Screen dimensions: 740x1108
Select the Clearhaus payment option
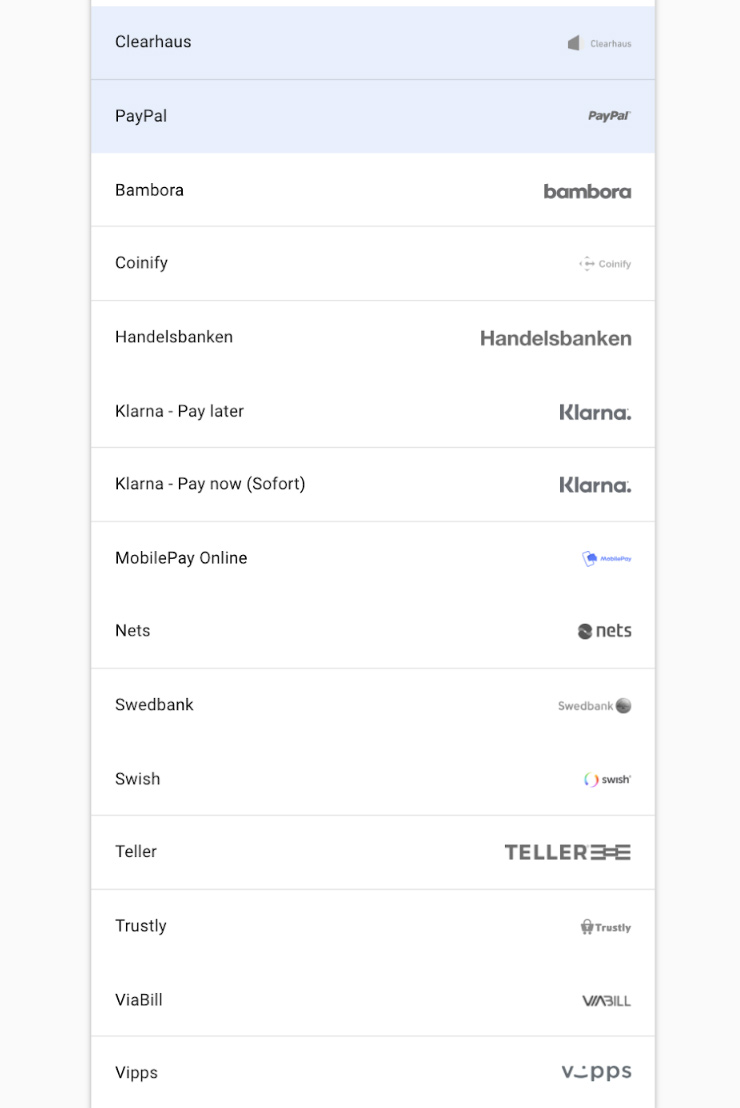373,43
